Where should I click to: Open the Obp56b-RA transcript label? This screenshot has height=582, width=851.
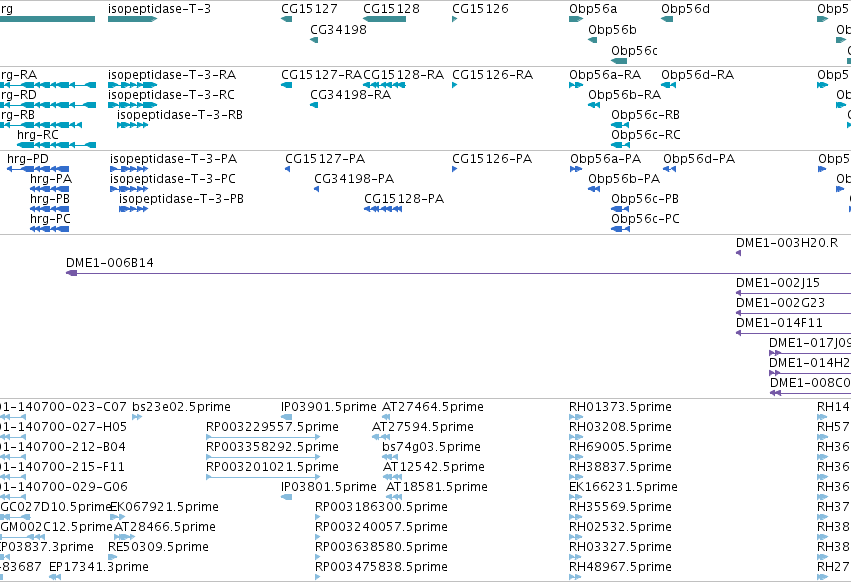(x=625, y=94)
